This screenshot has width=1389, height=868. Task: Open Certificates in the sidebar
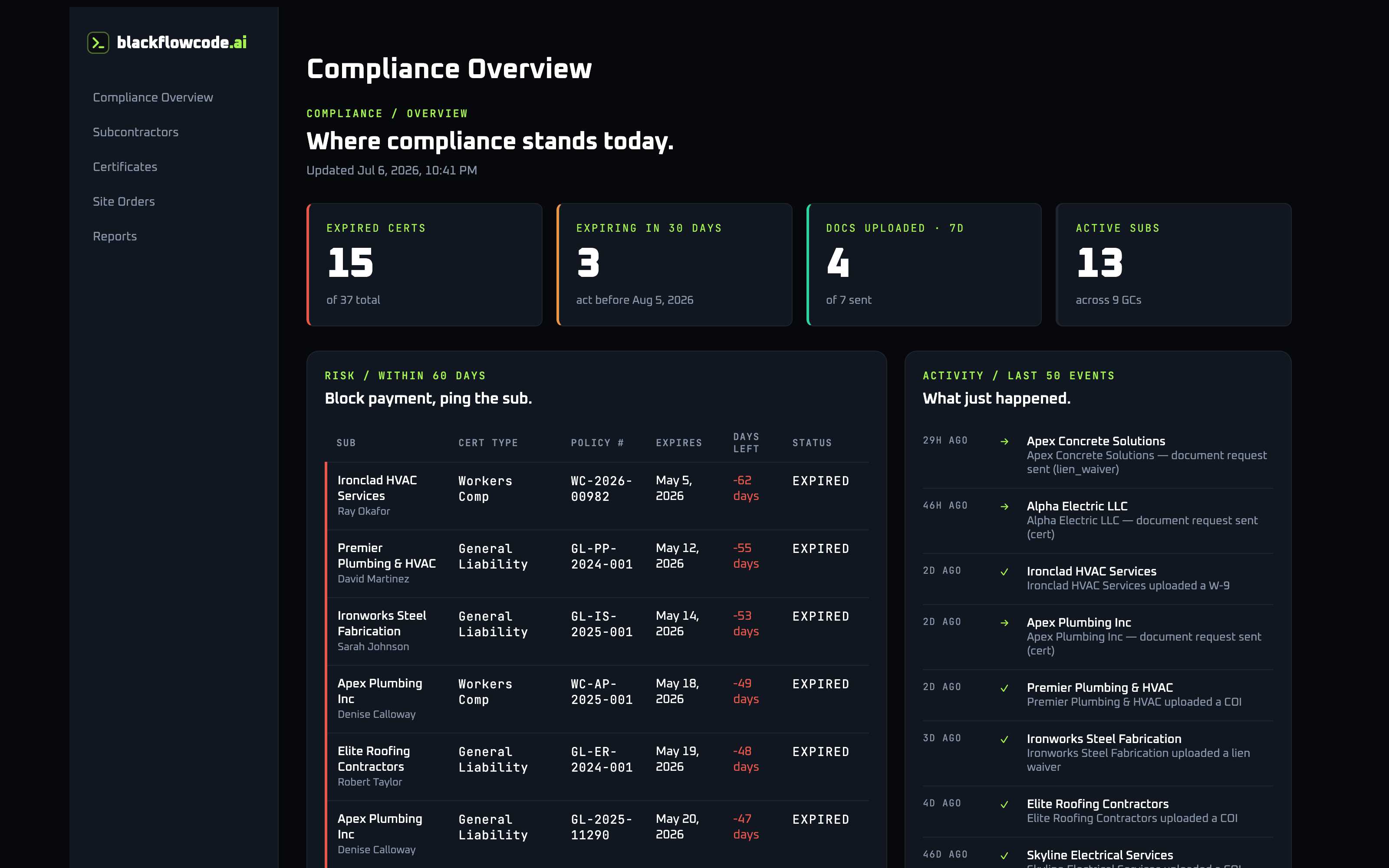point(125,167)
